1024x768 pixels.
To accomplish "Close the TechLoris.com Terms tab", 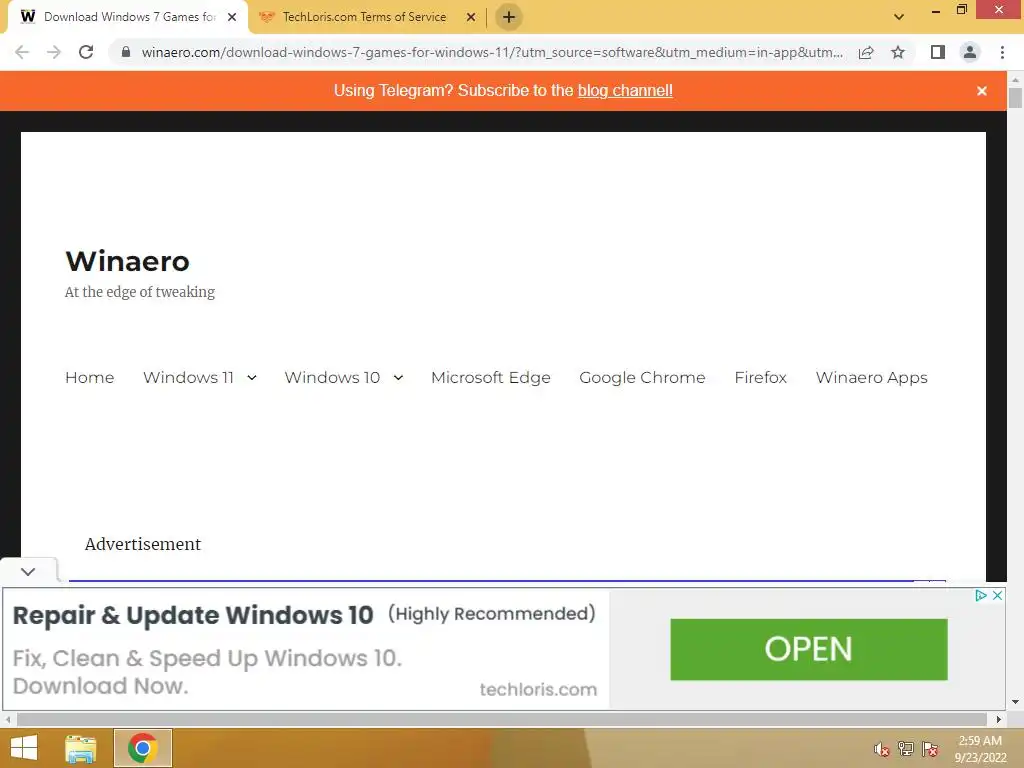I will coord(471,17).
